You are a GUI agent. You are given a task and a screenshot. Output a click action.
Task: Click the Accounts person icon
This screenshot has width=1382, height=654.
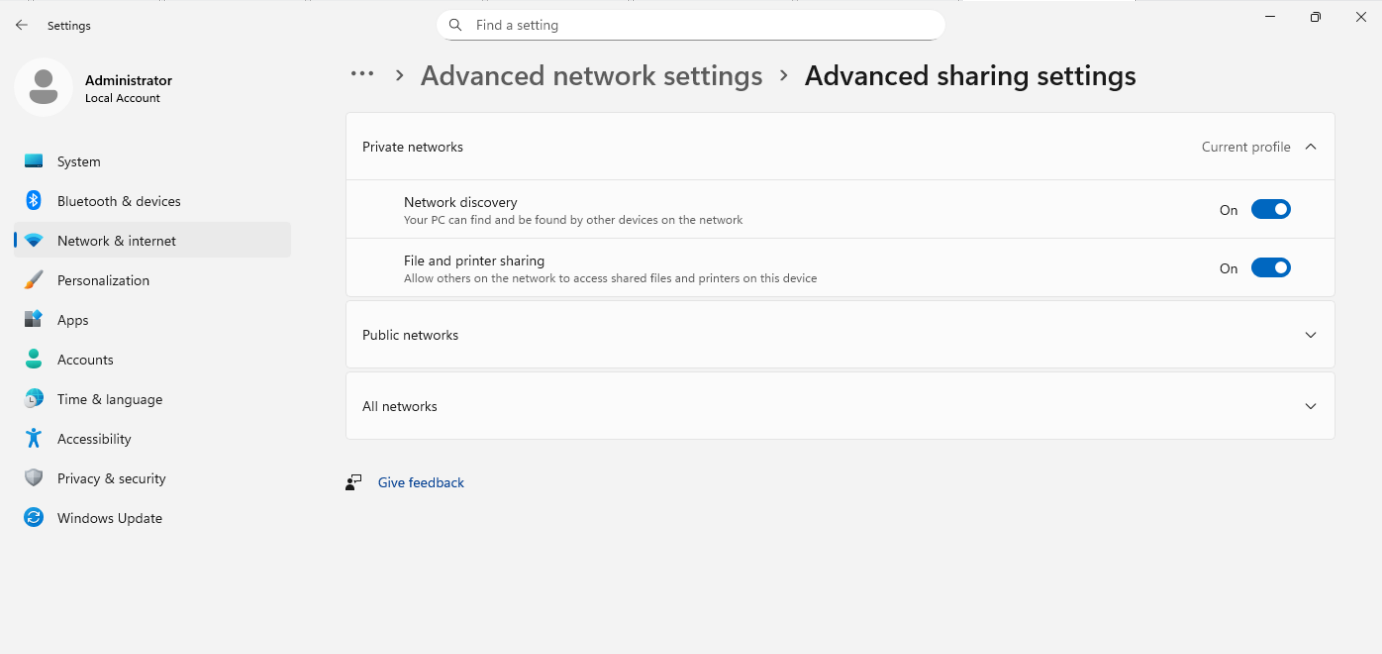click(x=34, y=359)
